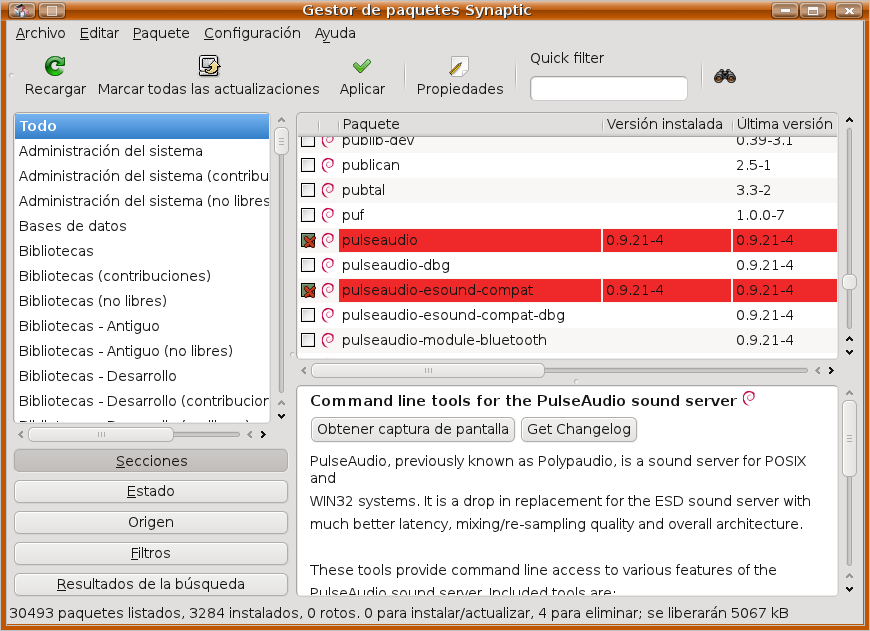Click the package list vertical scrollbar thumb
This screenshot has height=631, width=870.
point(849,282)
